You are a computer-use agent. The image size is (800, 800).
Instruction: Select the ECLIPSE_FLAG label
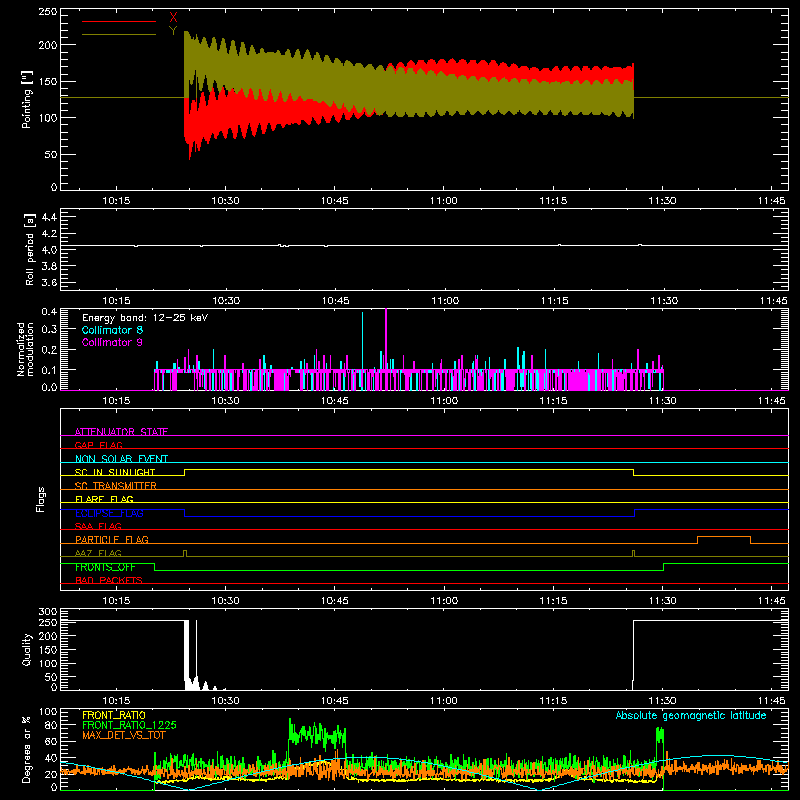[109, 513]
